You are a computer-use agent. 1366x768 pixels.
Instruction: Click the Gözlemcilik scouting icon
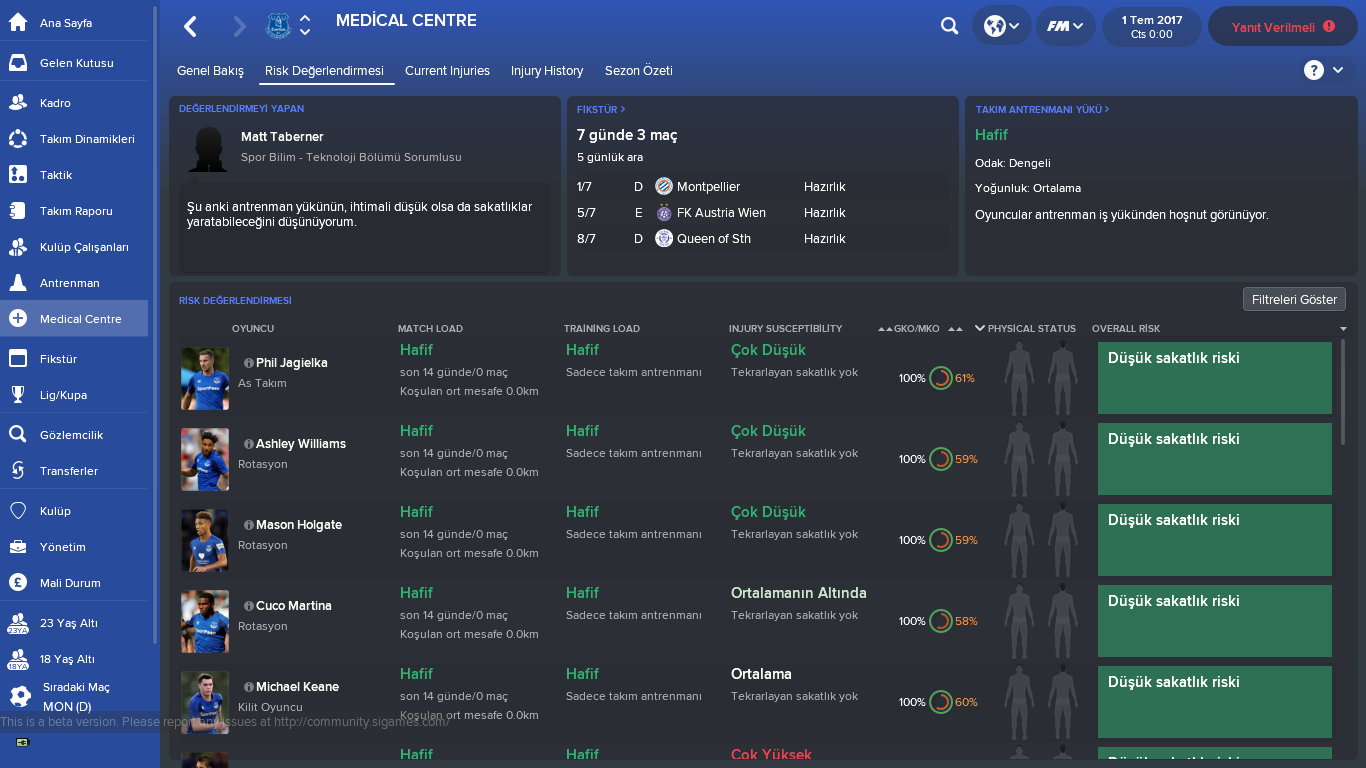point(18,435)
